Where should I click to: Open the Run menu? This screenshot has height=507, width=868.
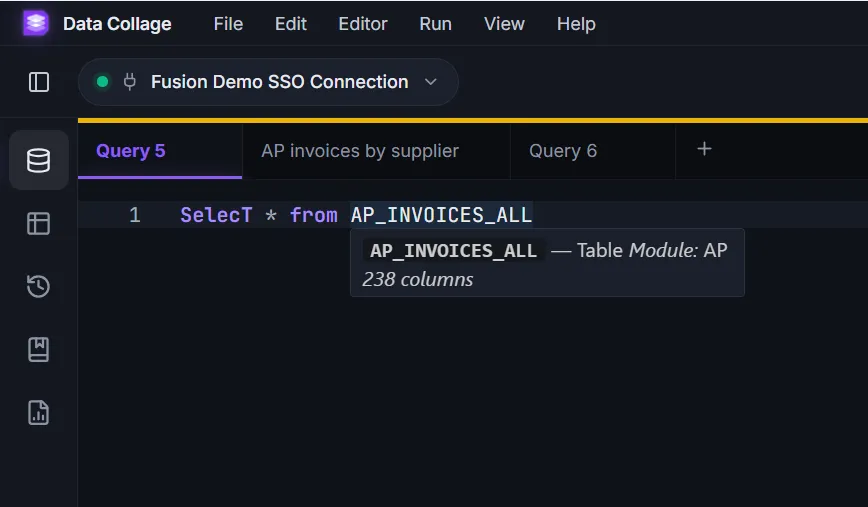coord(435,24)
